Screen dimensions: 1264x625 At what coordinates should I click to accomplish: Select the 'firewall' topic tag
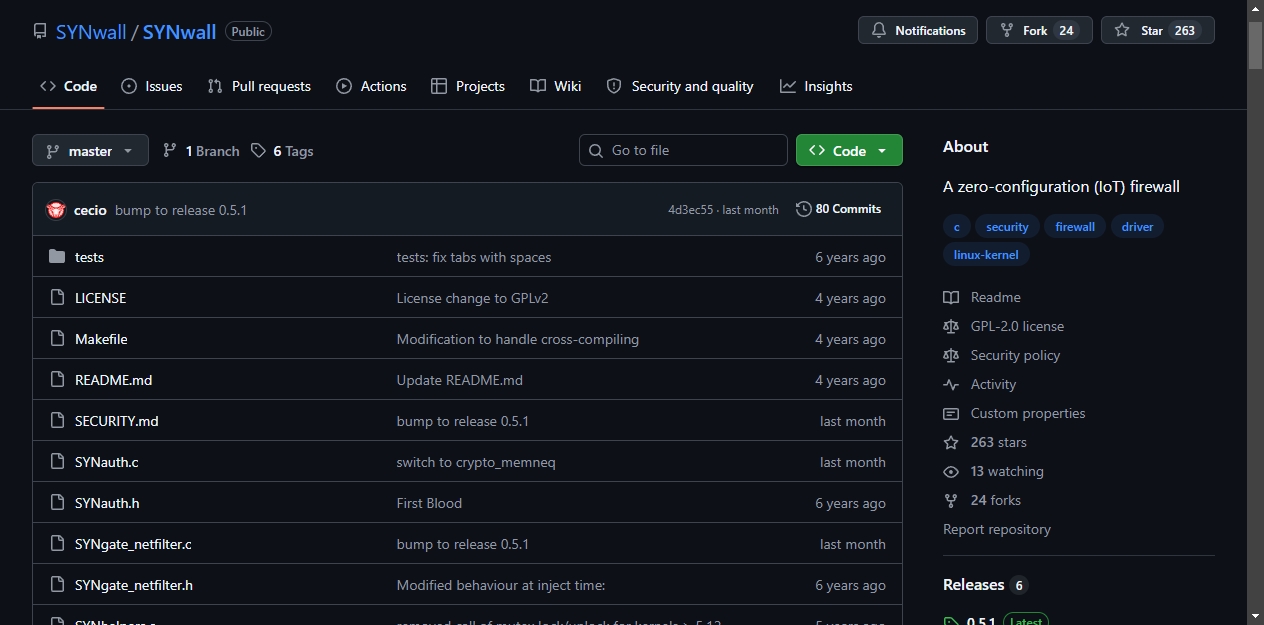pos(1075,227)
